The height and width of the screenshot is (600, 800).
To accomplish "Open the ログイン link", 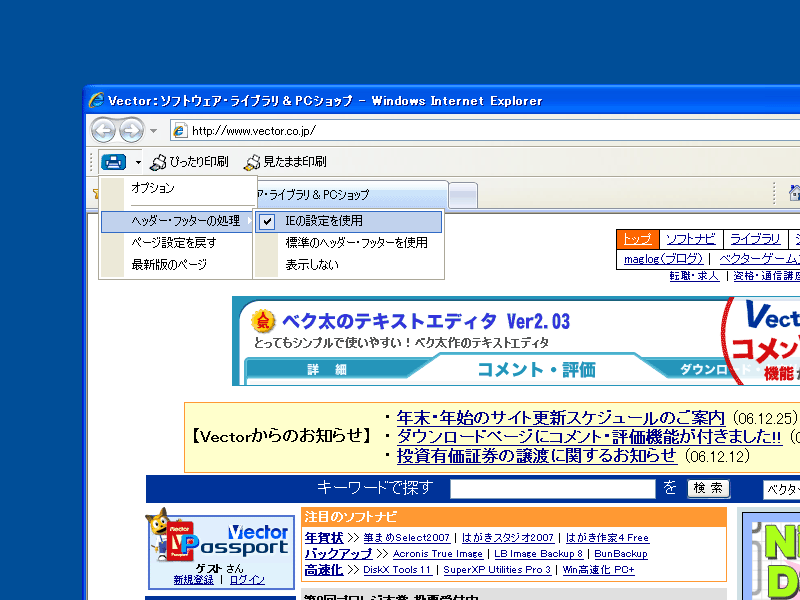I will 247,580.
